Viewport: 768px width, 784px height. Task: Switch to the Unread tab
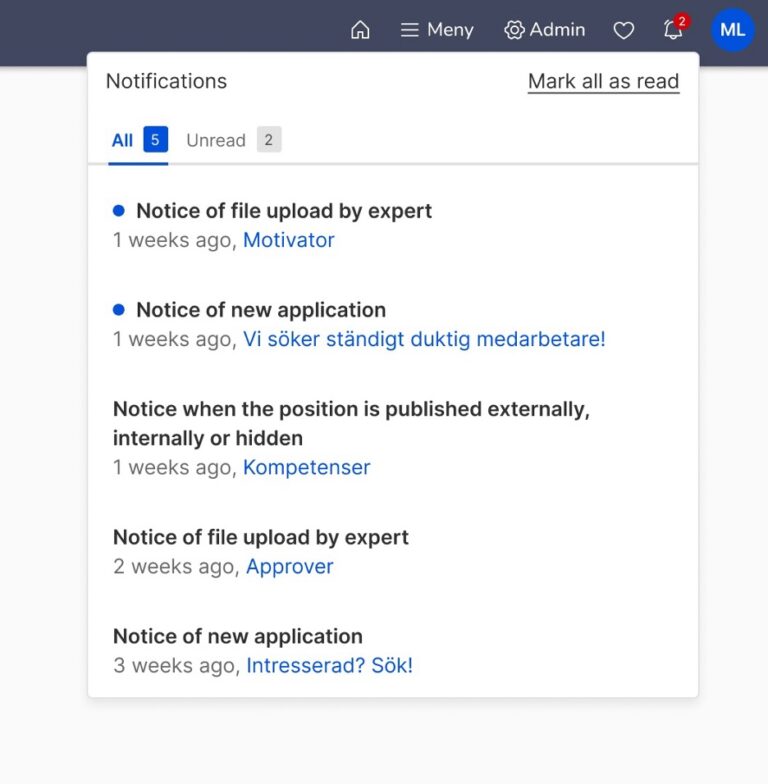pyautogui.click(x=215, y=140)
